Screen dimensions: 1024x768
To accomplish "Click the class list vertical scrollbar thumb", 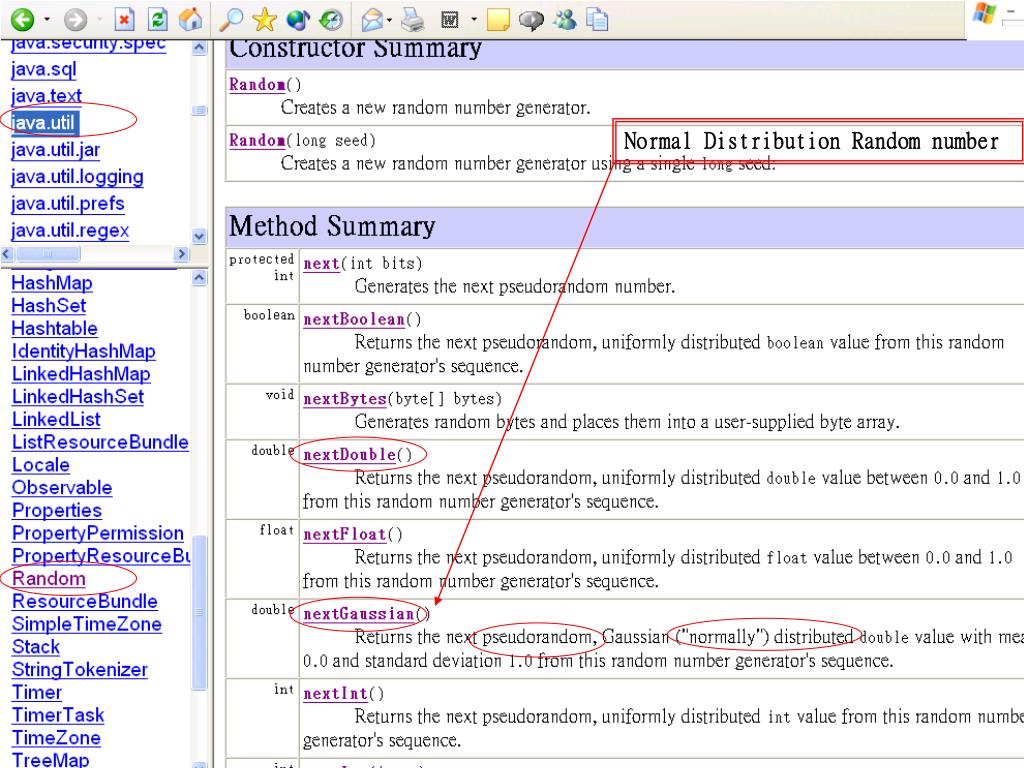I will (x=200, y=611).
